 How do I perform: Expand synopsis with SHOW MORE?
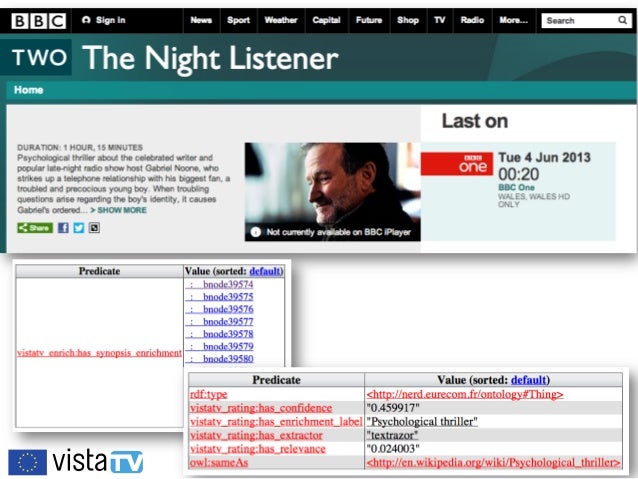(118, 210)
